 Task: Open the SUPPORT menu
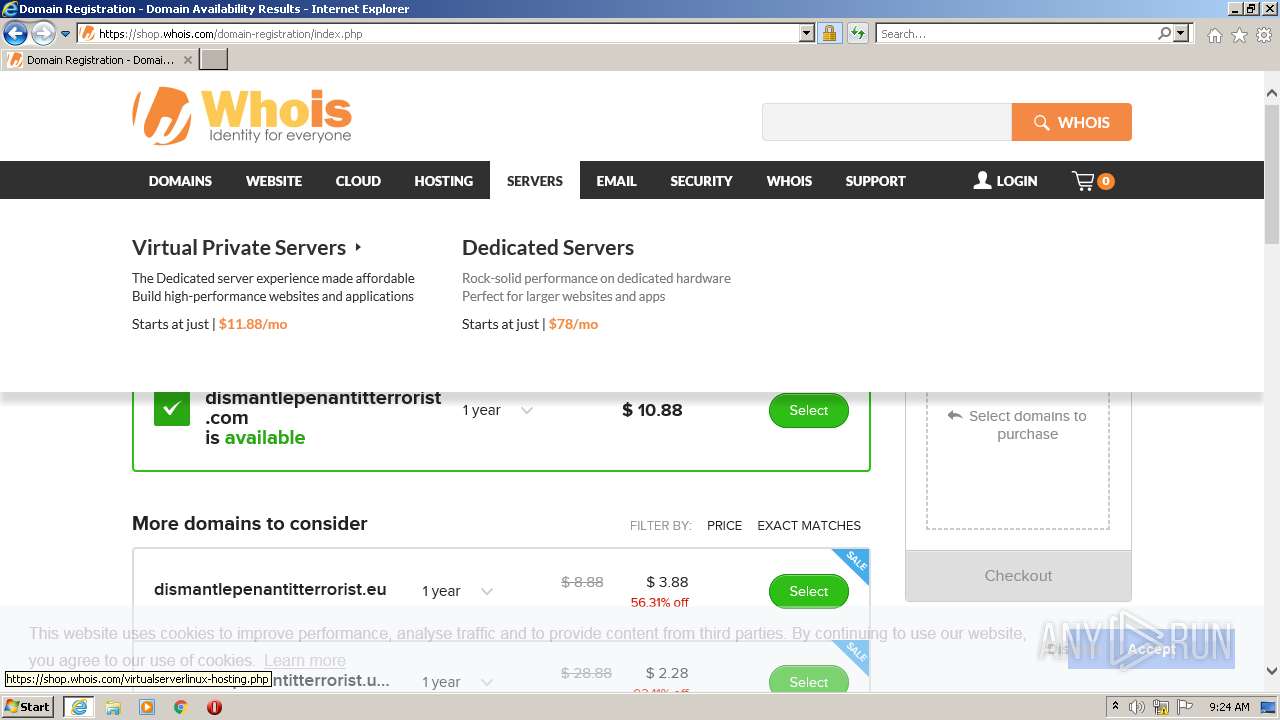[875, 181]
